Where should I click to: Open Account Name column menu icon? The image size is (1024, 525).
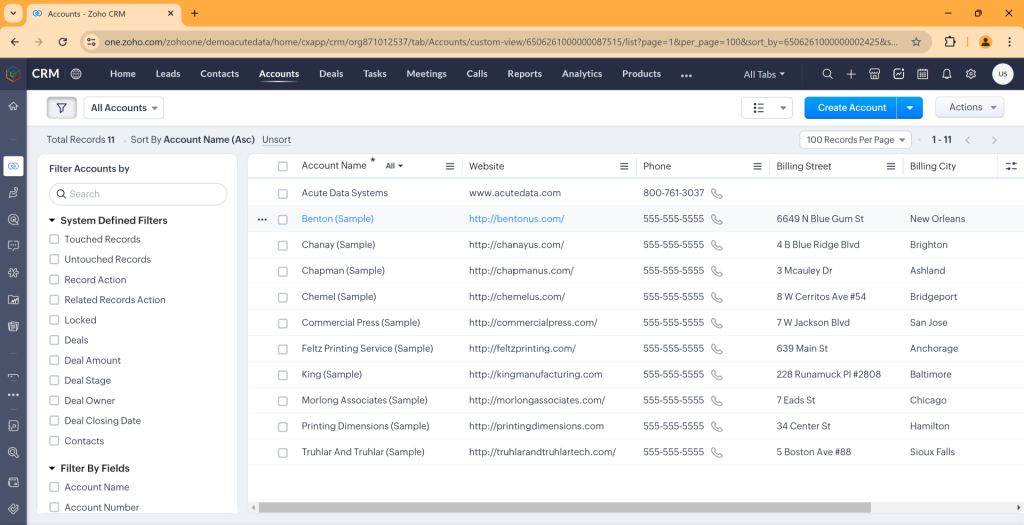[450, 167]
